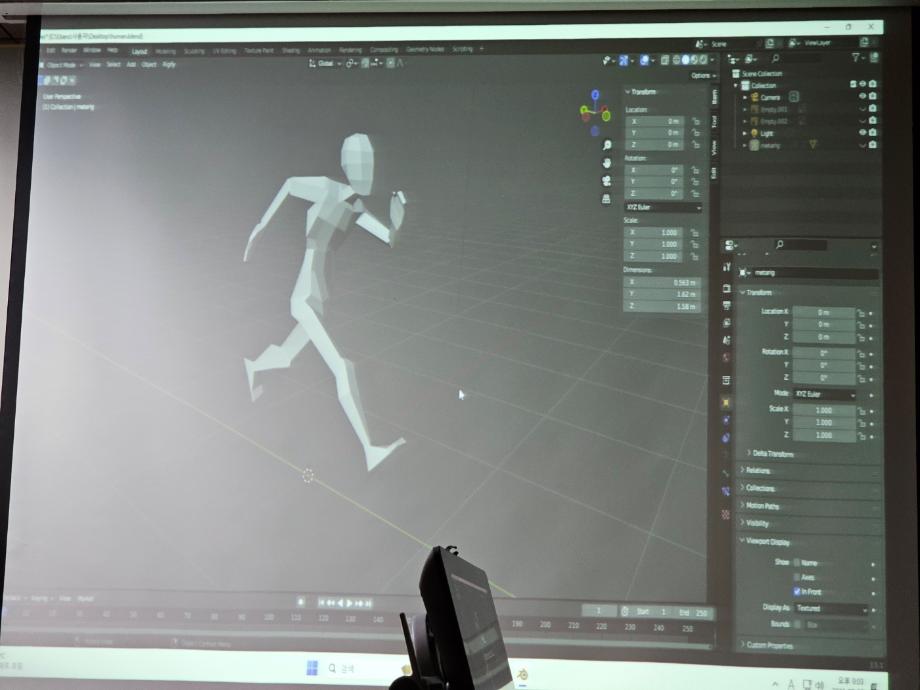The width and height of the screenshot is (920, 690).
Task: Open the Render menu
Action: click(69, 49)
